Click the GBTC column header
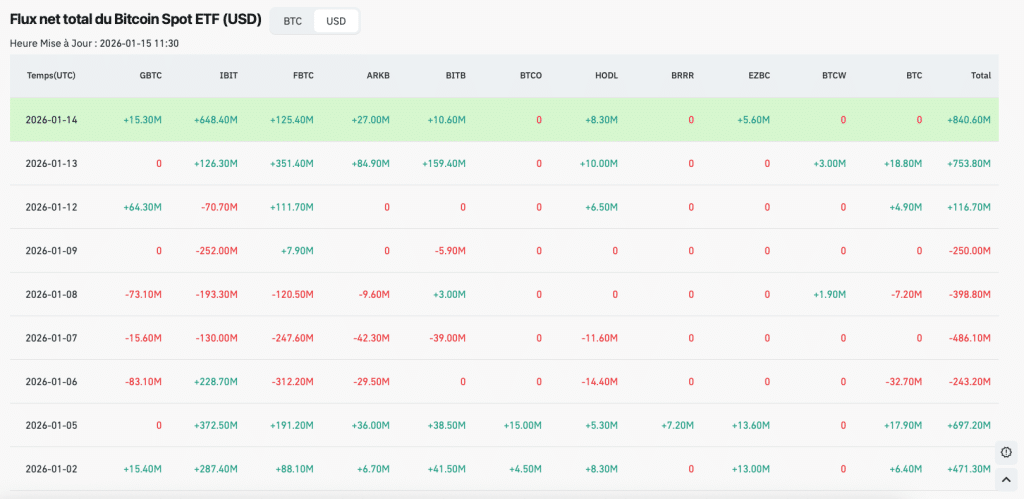 [x=149, y=75]
